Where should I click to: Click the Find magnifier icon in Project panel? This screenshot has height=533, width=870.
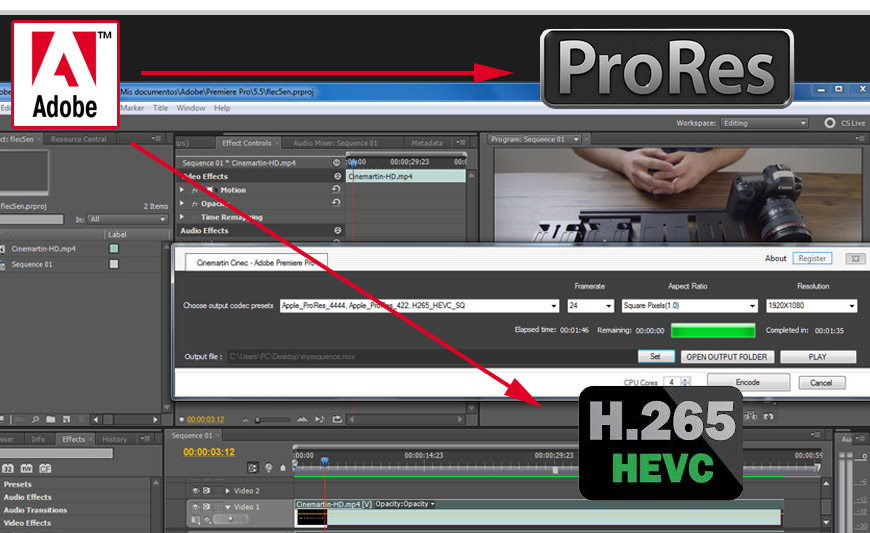(x=36, y=419)
